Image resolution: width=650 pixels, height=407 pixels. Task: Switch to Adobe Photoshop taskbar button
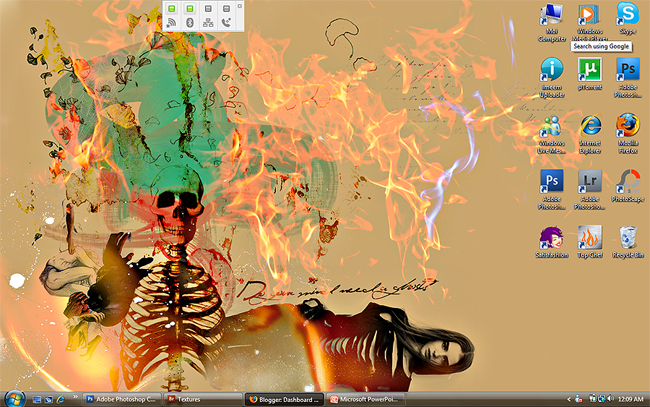tap(121, 400)
